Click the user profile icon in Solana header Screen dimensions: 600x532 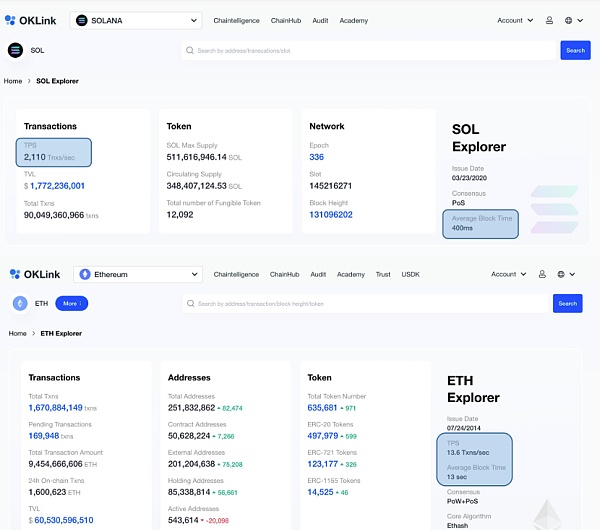click(543, 20)
